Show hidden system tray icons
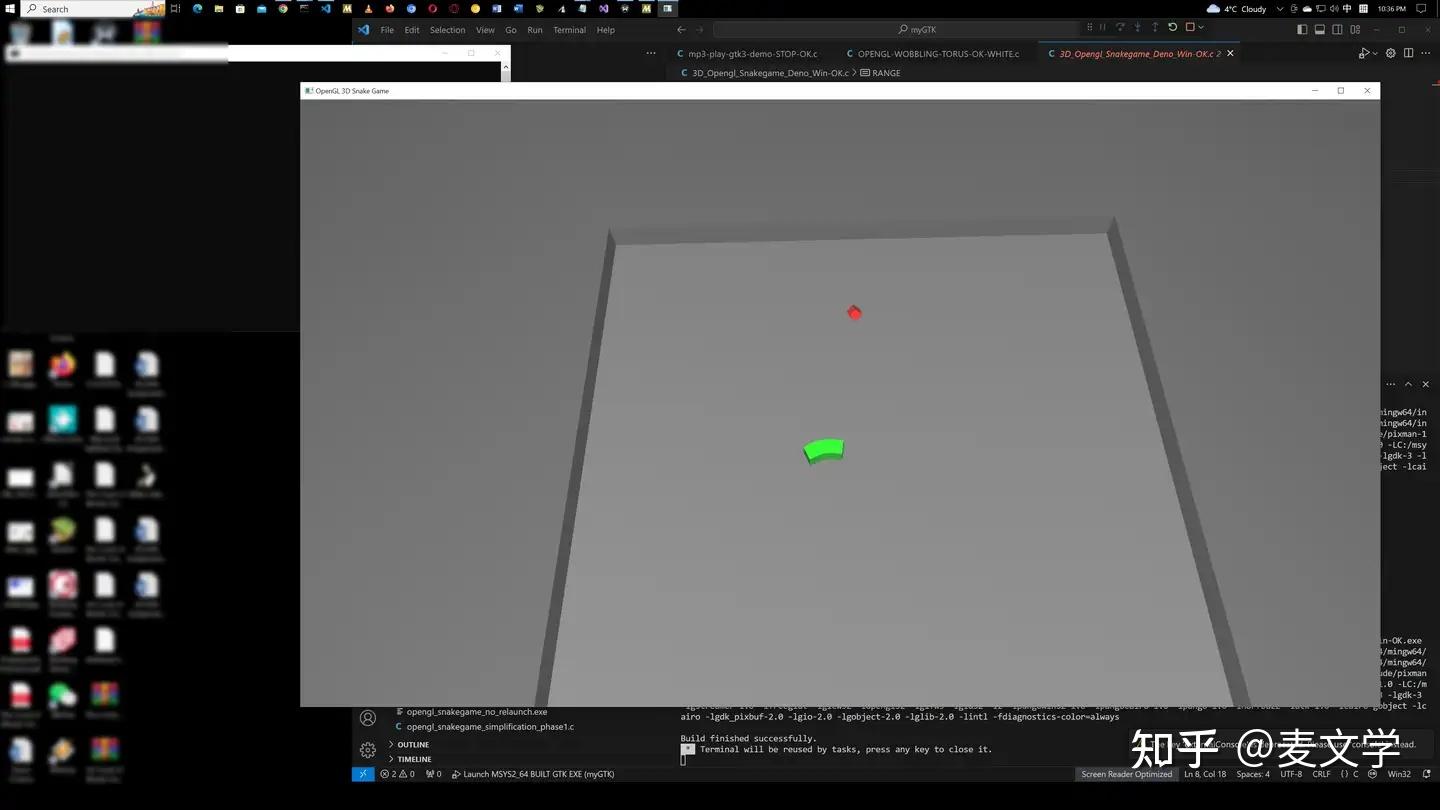The image size is (1440, 810). tap(1280, 9)
